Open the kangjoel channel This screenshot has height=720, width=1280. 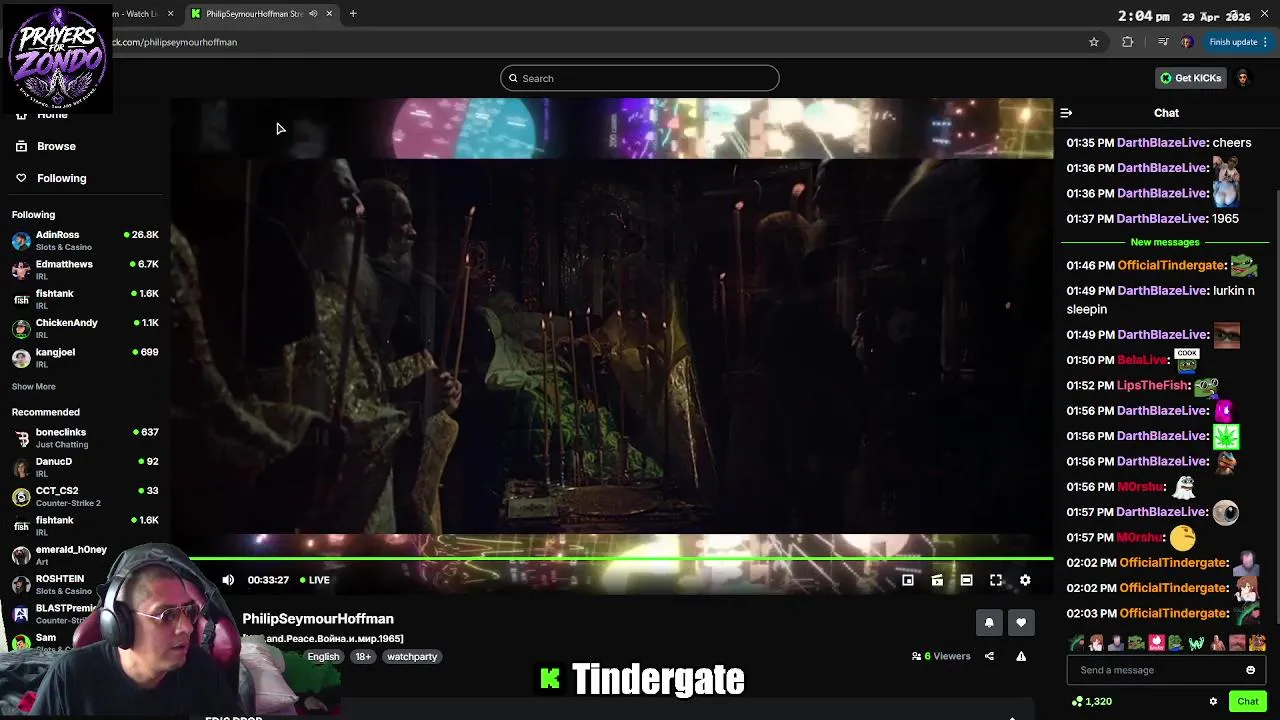click(x=85, y=358)
